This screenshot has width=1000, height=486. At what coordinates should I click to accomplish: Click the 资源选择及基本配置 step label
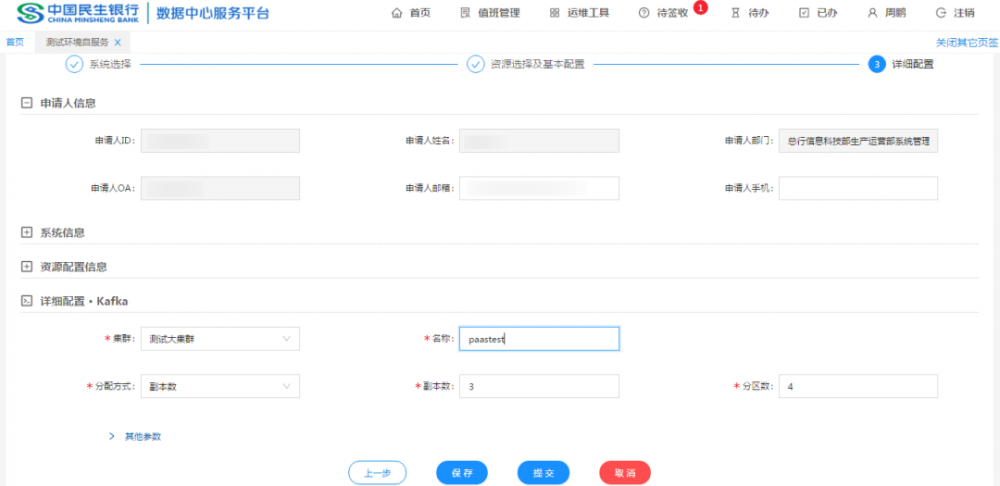coord(538,64)
